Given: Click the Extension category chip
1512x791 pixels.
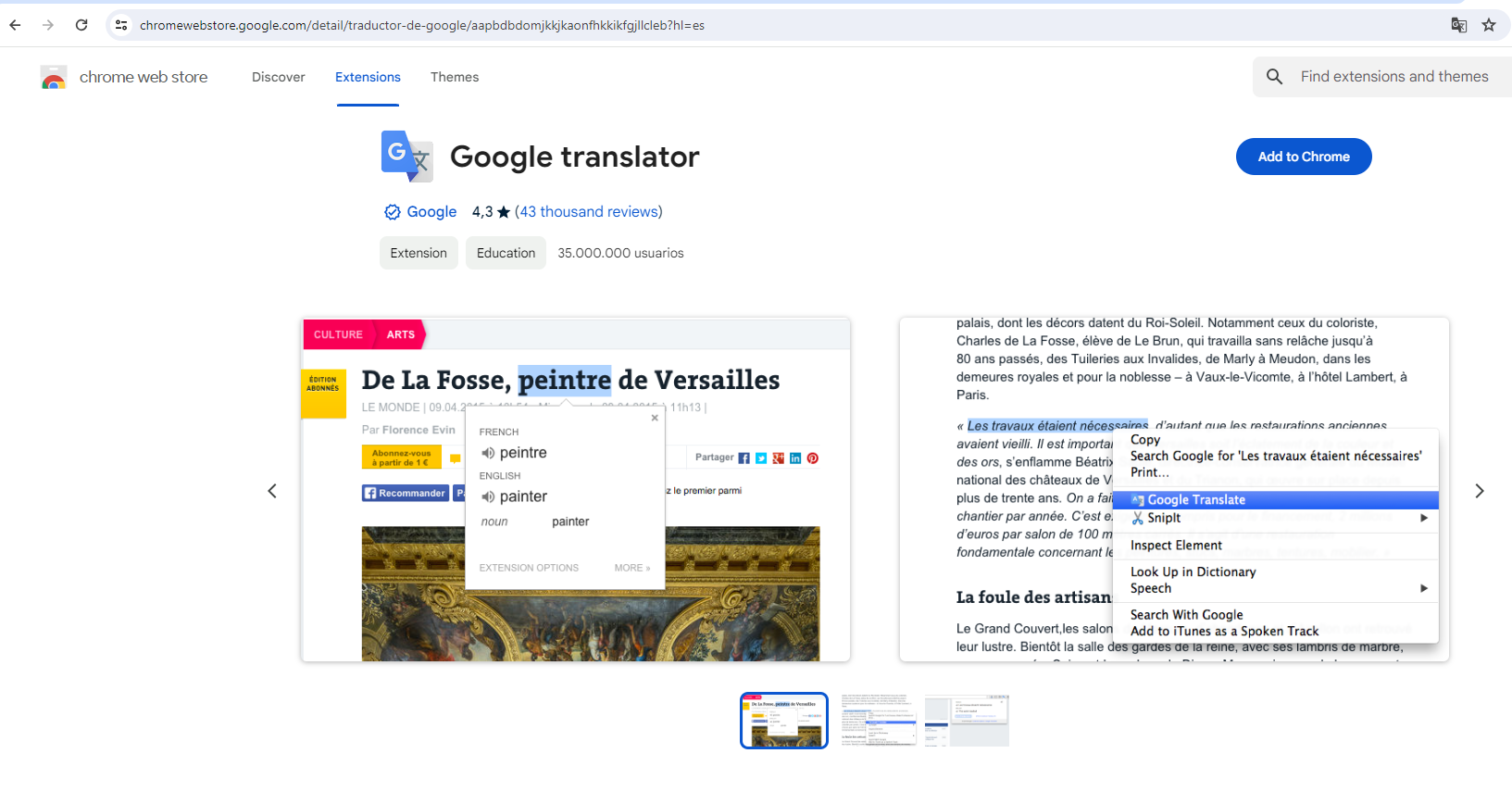Looking at the screenshot, I should [x=419, y=253].
